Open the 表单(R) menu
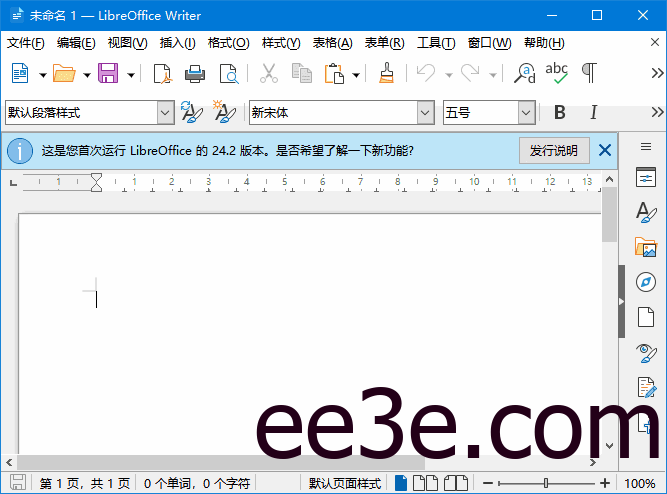667x494 pixels. click(385, 43)
